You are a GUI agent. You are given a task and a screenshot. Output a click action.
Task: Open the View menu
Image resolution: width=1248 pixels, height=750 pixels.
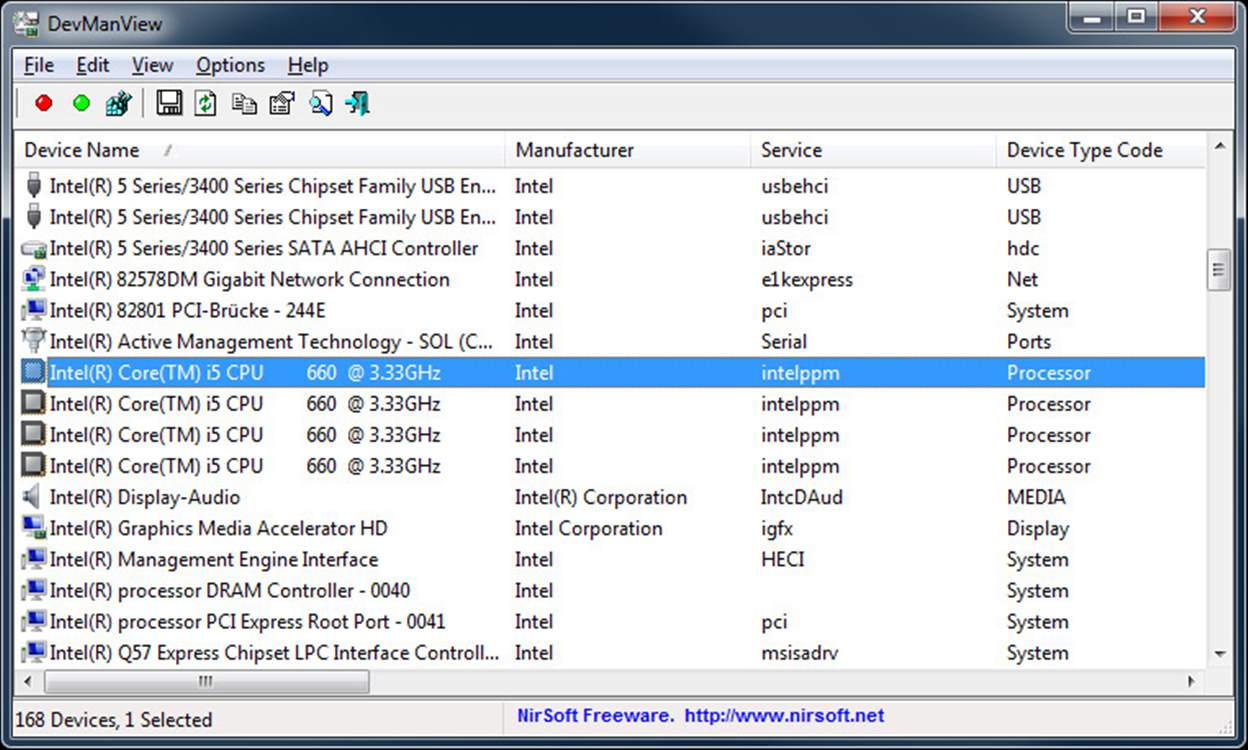pyautogui.click(x=152, y=65)
